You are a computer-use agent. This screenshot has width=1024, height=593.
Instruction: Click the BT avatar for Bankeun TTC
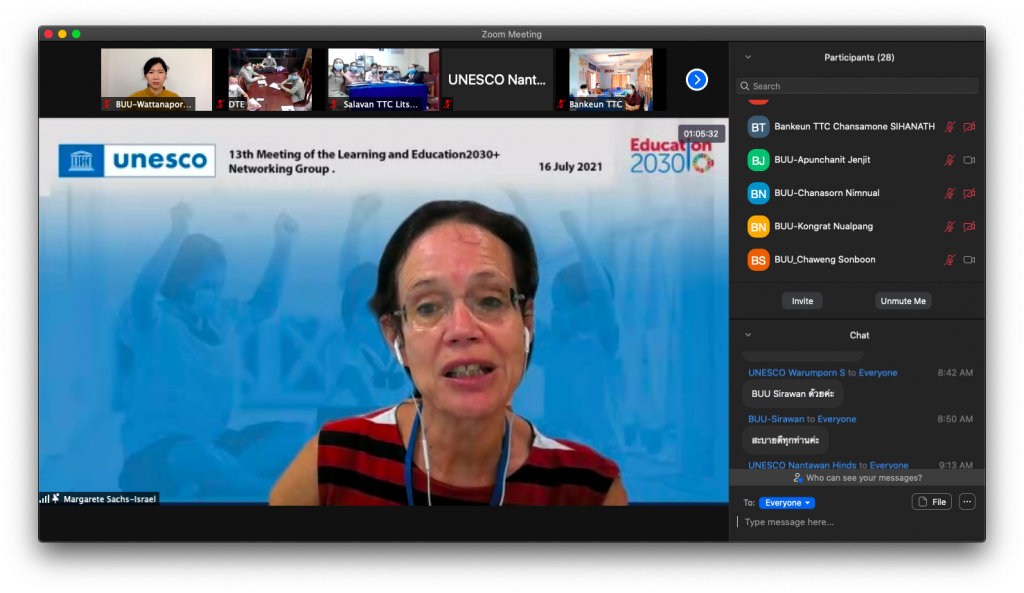(x=758, y=127)
